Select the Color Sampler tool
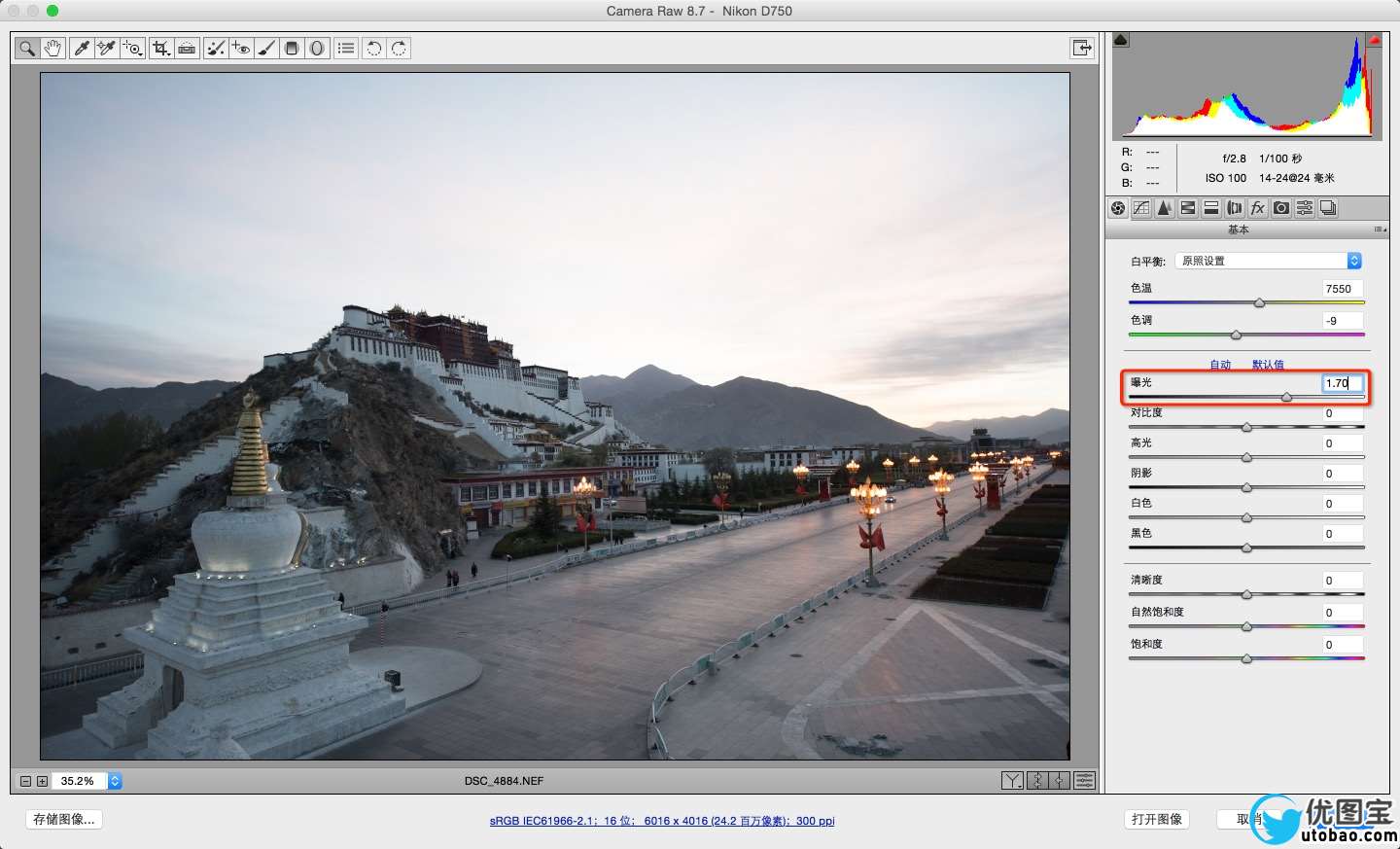The image size is (1400, 849). pos(107,48)
